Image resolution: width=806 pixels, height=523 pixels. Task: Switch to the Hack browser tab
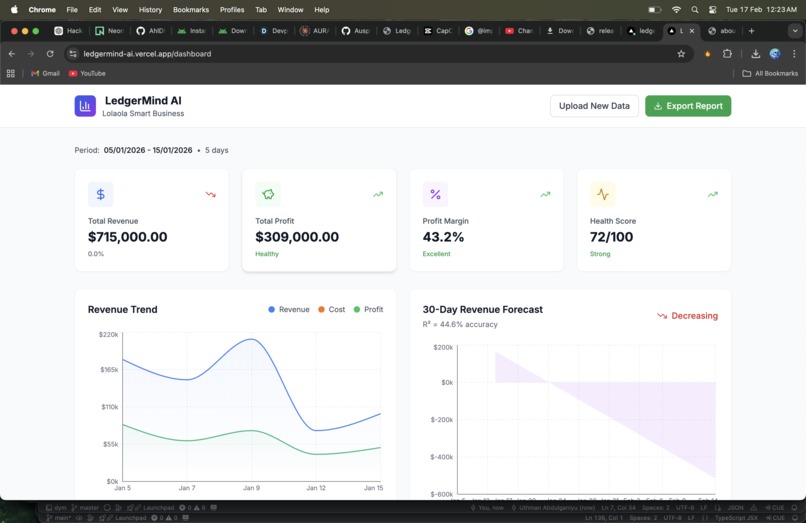(x=68, y=31)
